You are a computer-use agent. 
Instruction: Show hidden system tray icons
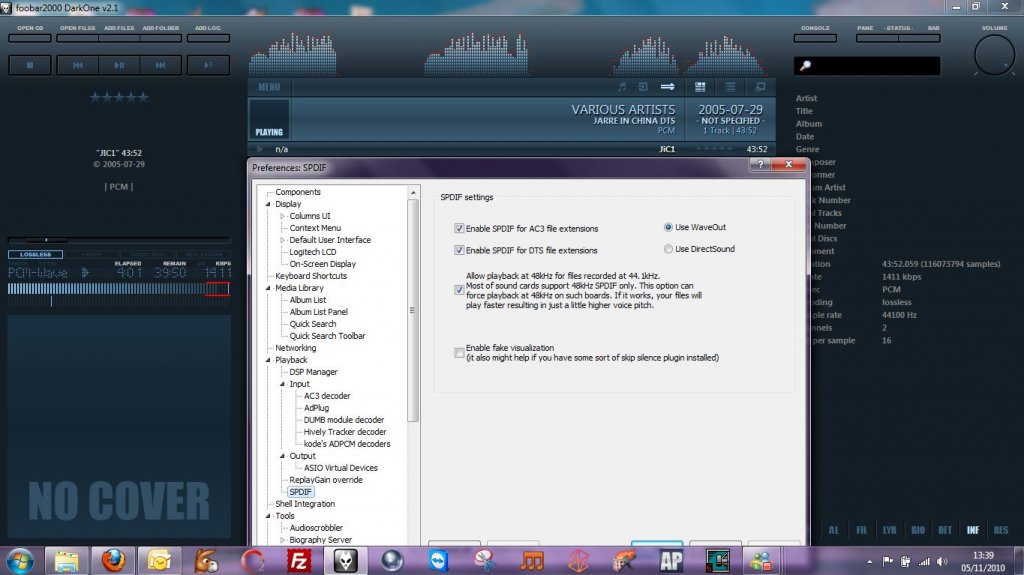tap(869, 561)
